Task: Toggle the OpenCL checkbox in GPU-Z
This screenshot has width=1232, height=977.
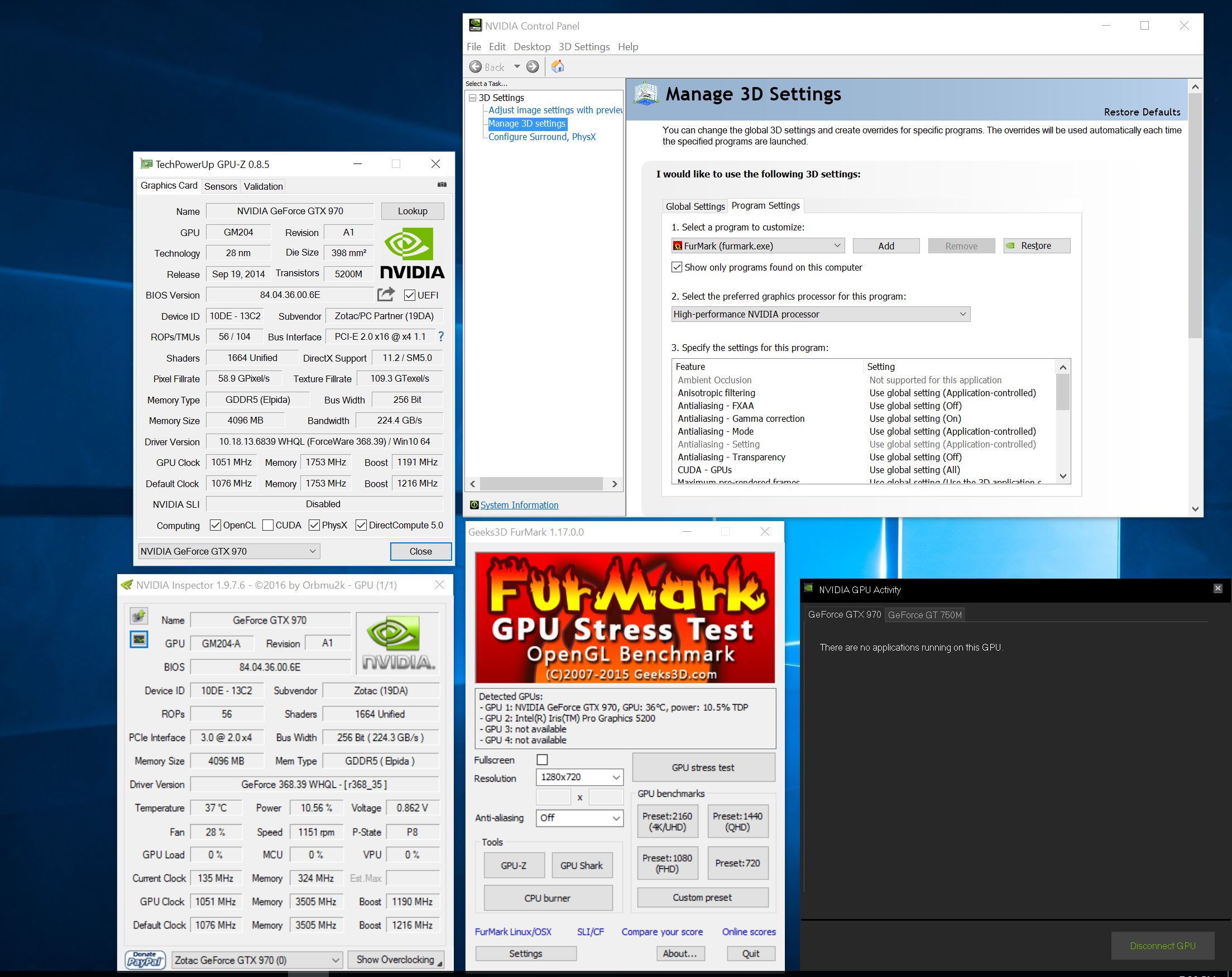Action: [x=215, y=526]
